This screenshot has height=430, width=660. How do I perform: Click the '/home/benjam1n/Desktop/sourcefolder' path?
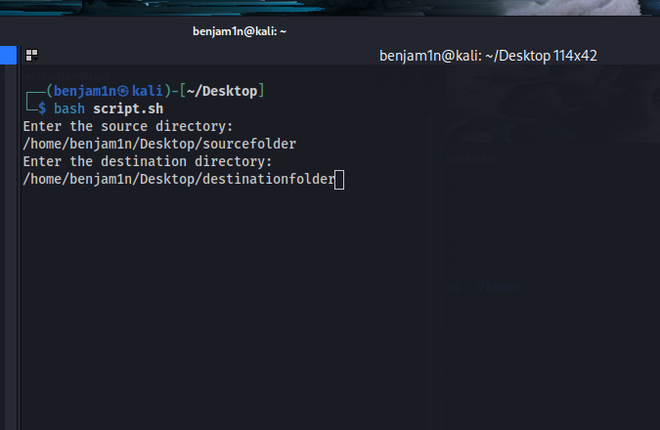coord(160,144)
